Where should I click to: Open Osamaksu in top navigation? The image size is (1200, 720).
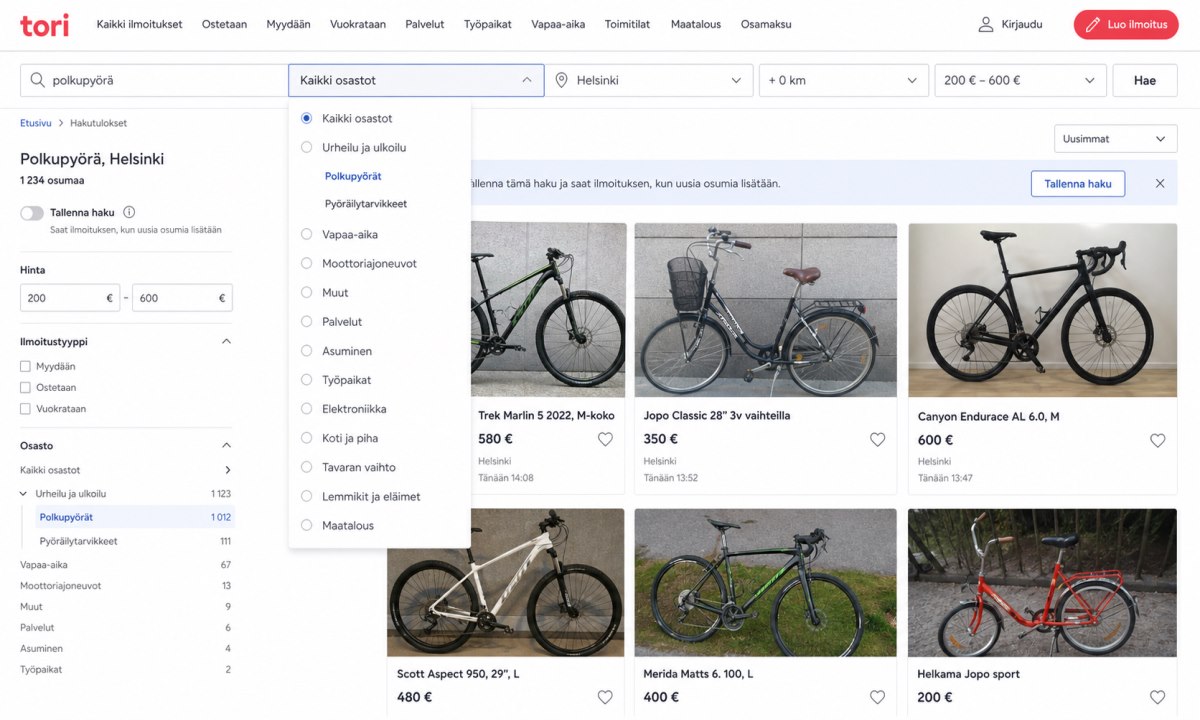(766, 24)
